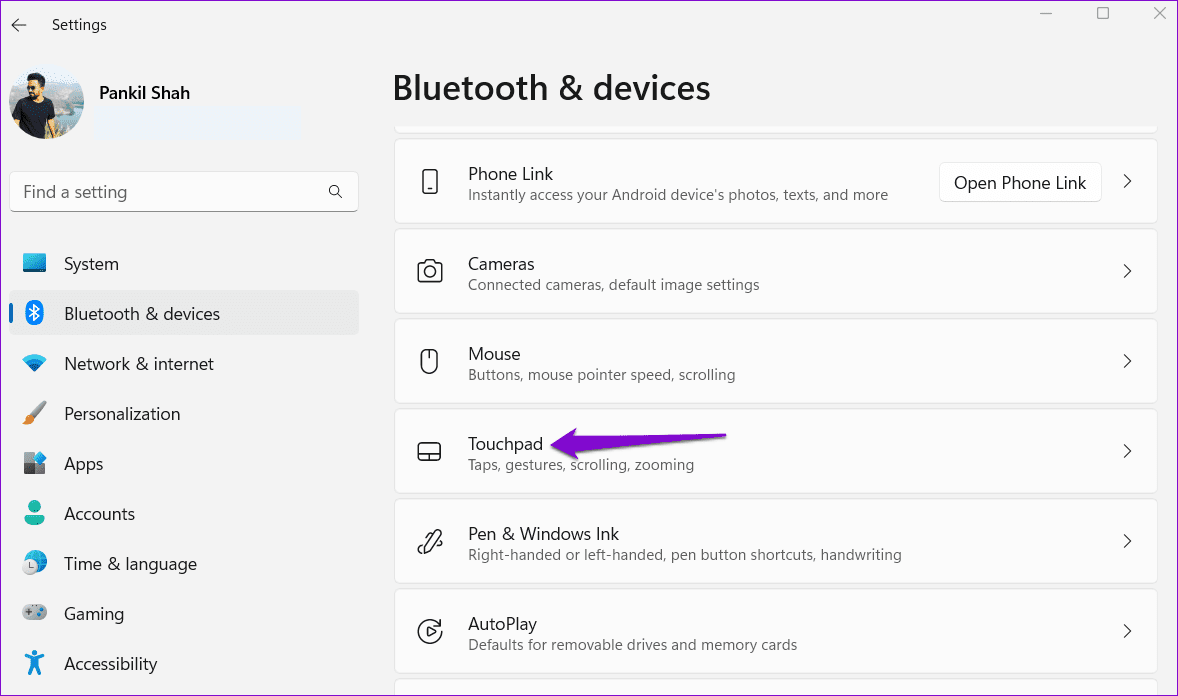Viewport: 1178px width, 696px height.
Task: Click the Touchpad icon in the settings list
Action: pos(429,451)
